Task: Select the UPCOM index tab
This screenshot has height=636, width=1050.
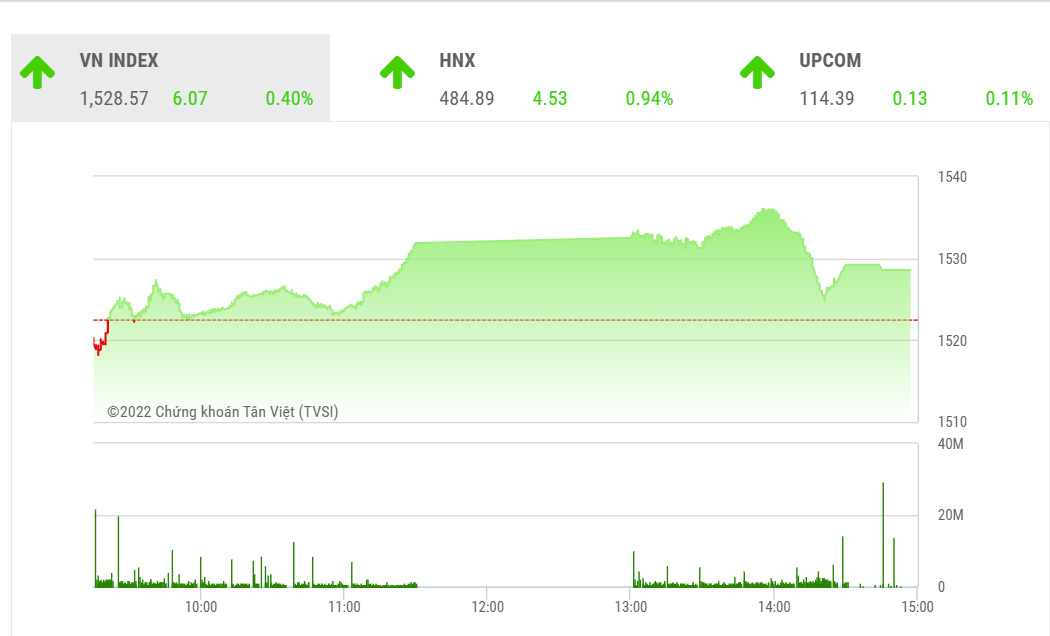Action: [830, 61]
